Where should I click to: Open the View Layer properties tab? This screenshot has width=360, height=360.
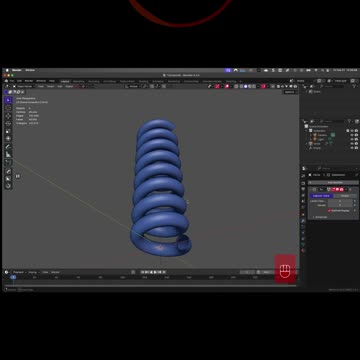(303, 195)
